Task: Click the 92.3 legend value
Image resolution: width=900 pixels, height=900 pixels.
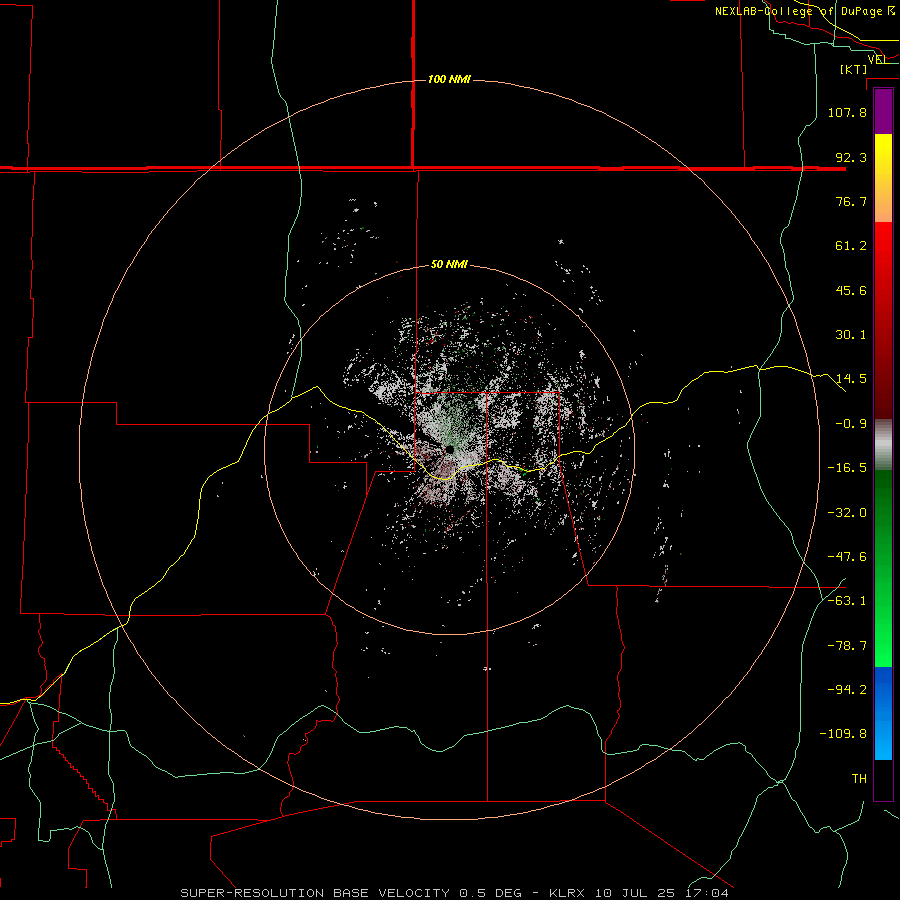Action: click(851, 157)
